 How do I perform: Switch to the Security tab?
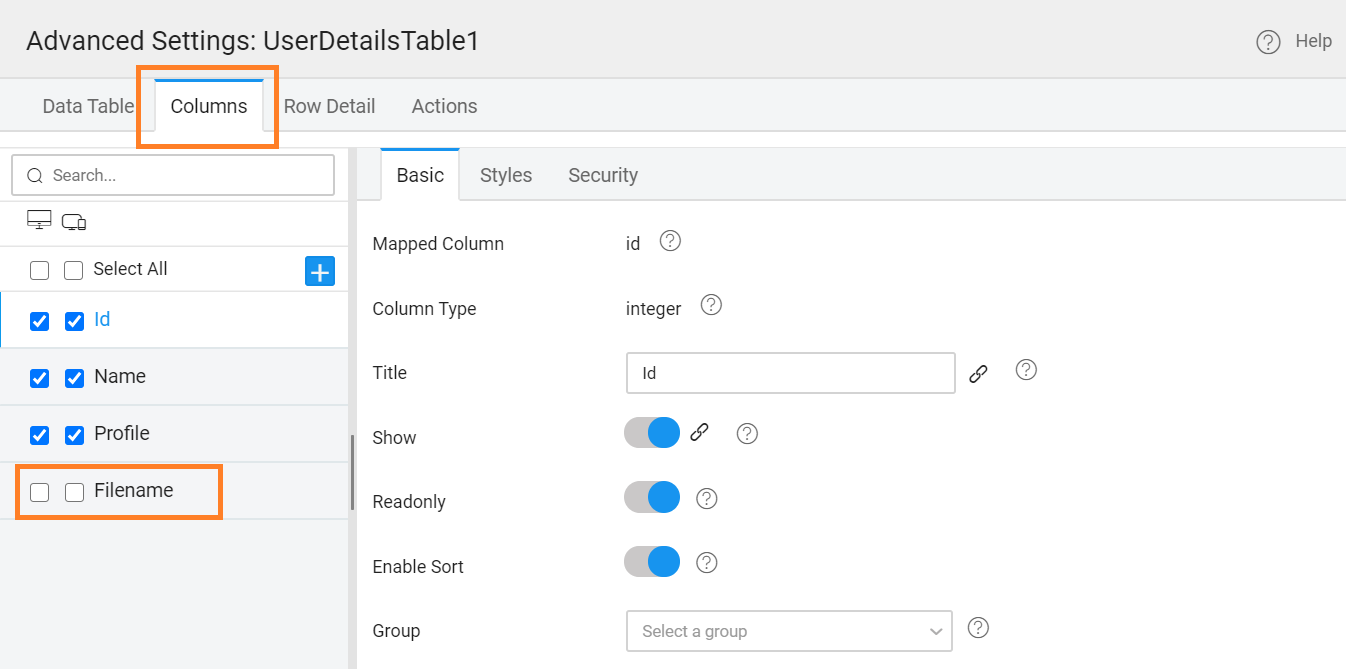click(x=602, y=175)
